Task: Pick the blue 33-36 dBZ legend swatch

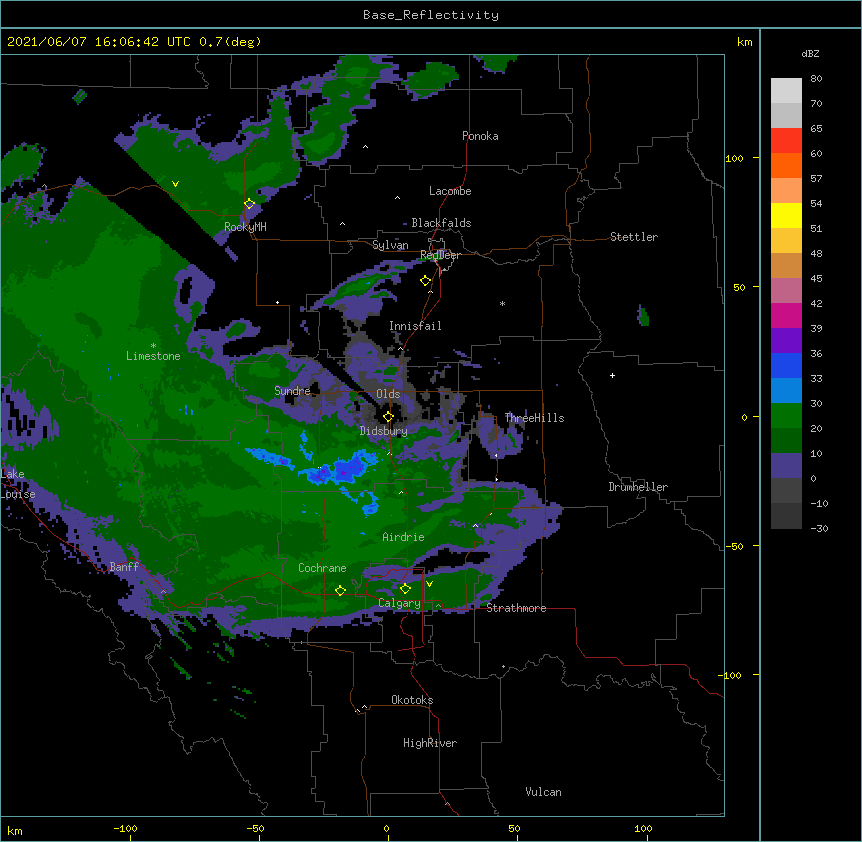Action: (x=786, y=365)
